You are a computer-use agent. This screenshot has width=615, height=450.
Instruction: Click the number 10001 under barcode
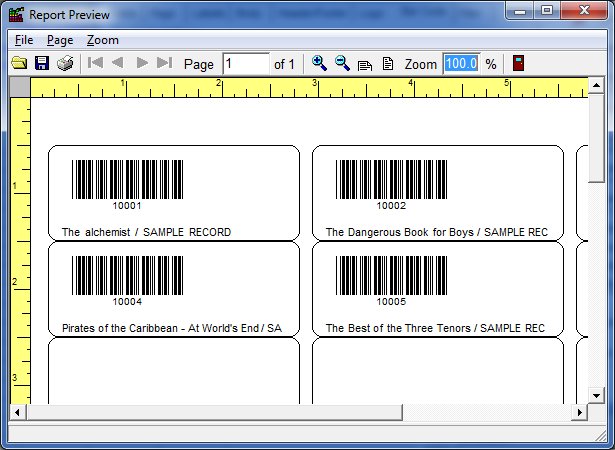tap(127, 206)
